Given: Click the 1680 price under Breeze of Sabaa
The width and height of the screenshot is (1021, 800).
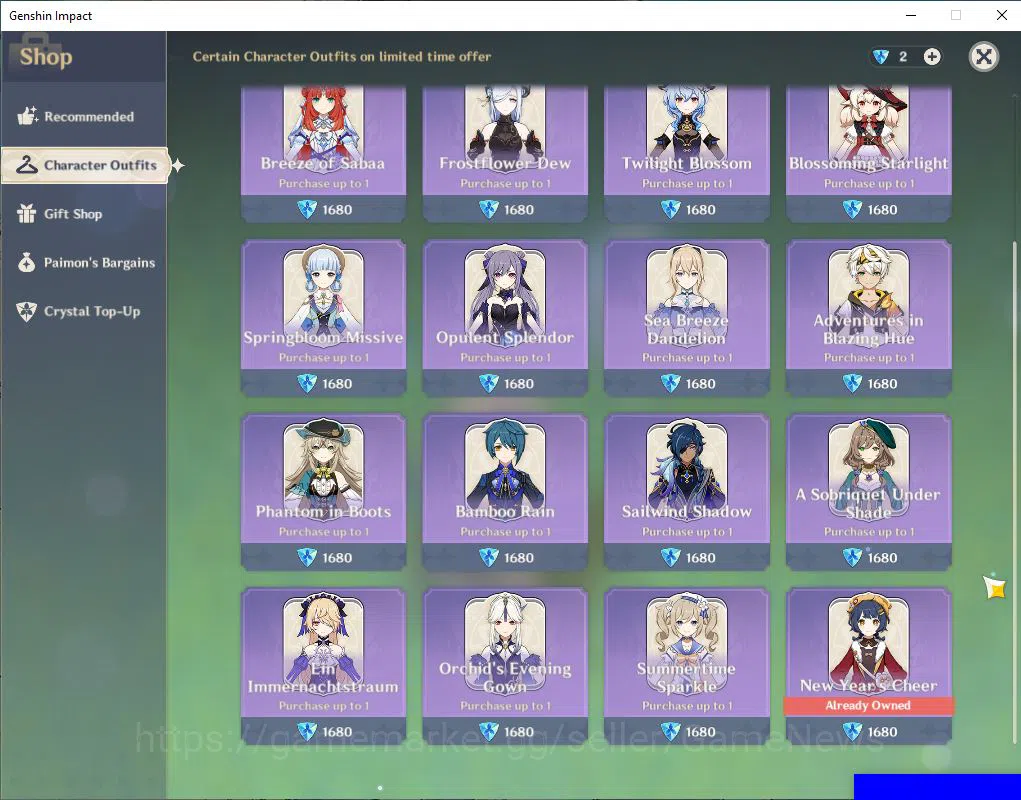Looking at the screenshot, I should tap(337, 210).
